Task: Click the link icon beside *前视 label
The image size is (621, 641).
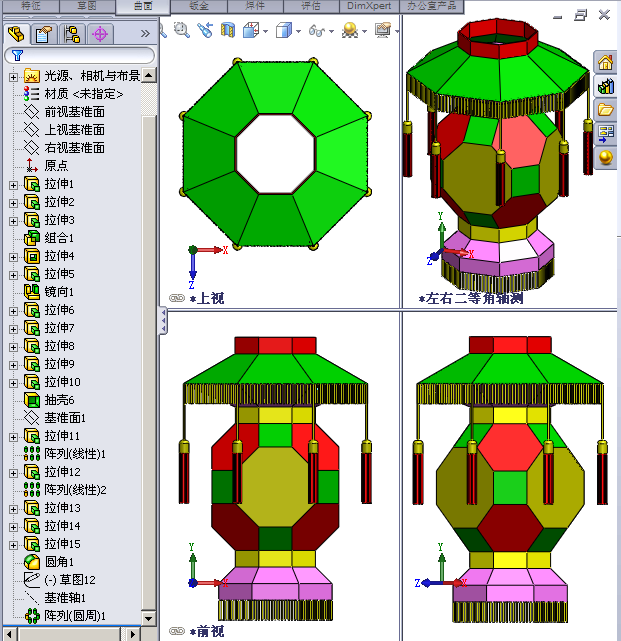Action: (x=177, y=631)
